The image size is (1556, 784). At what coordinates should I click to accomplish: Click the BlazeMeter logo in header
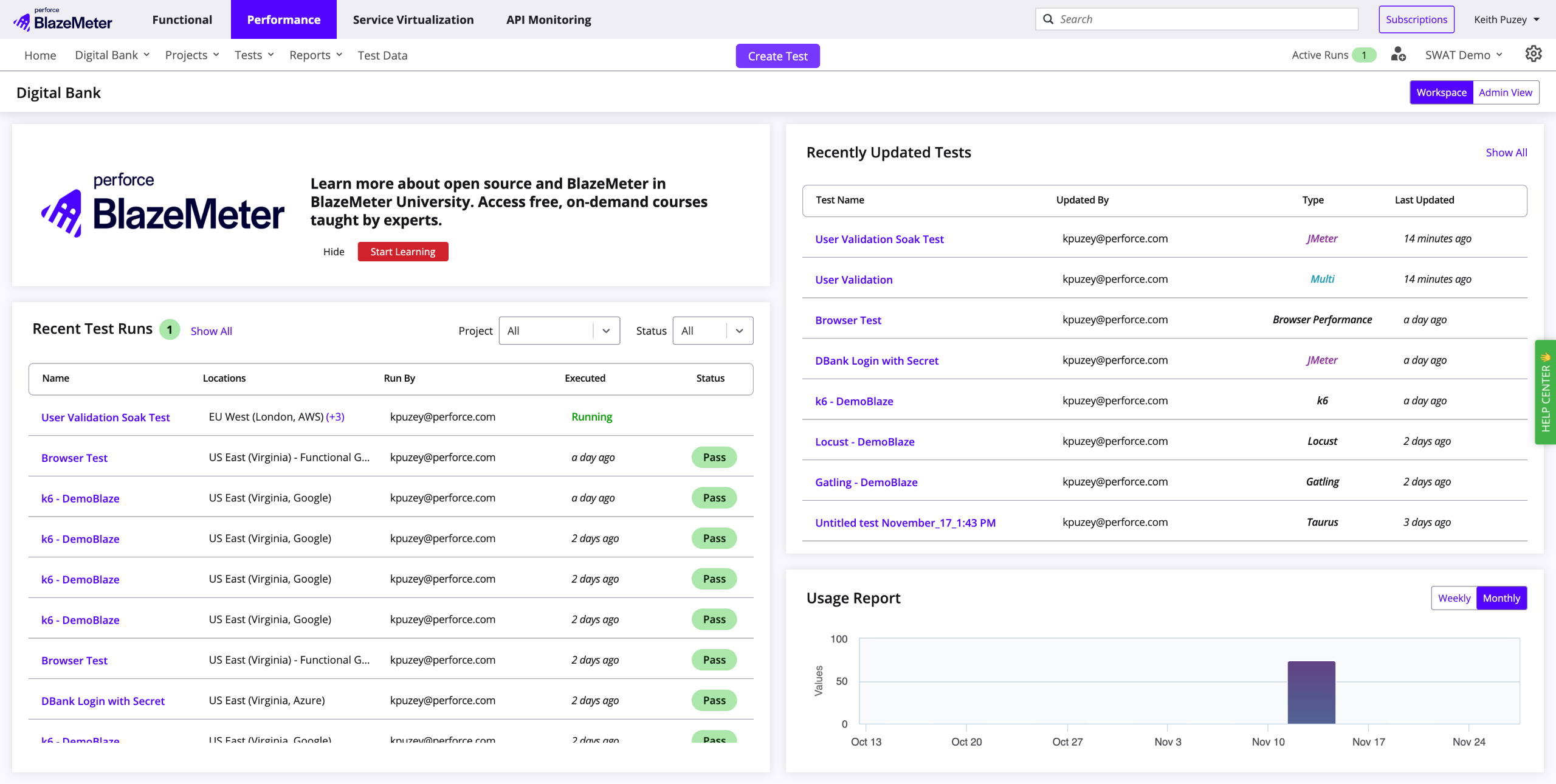(63, 19)
